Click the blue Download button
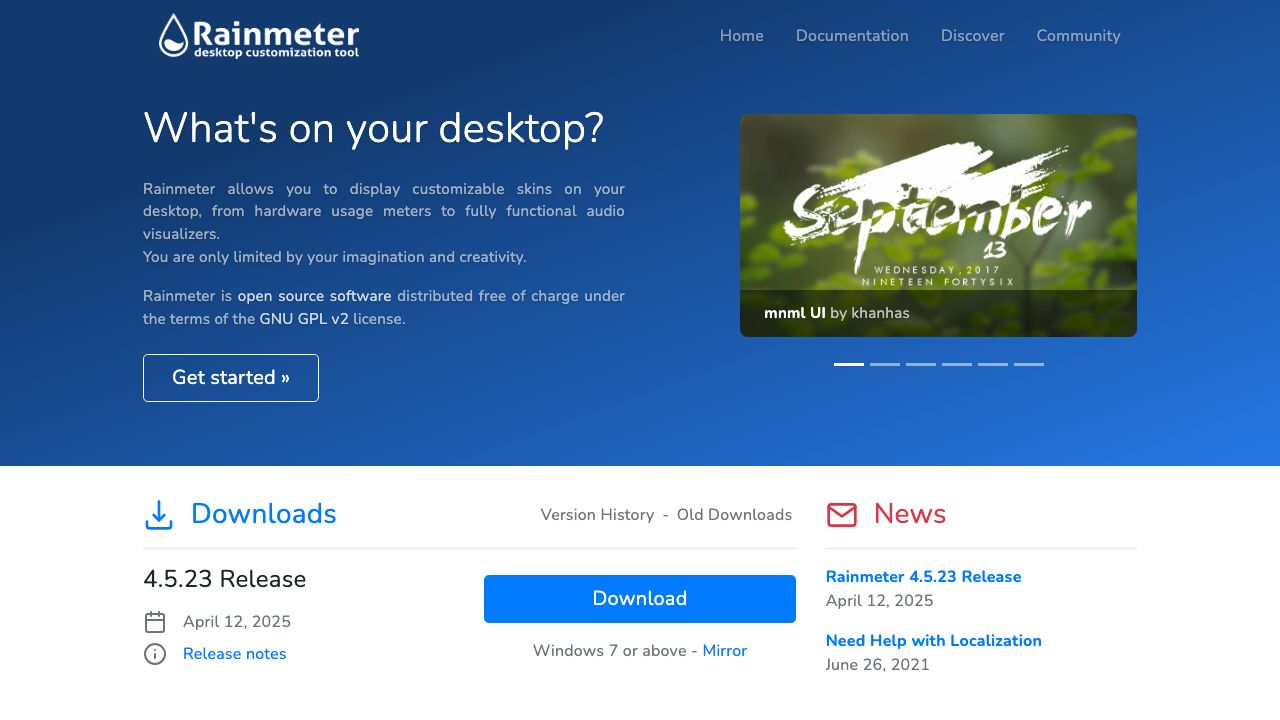 (640, 599)
